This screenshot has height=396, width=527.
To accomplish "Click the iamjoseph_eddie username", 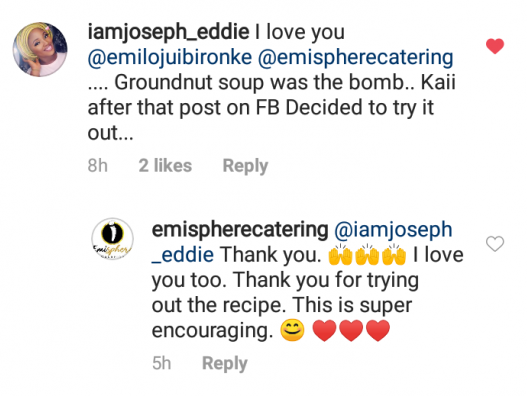I will [168, 32].
